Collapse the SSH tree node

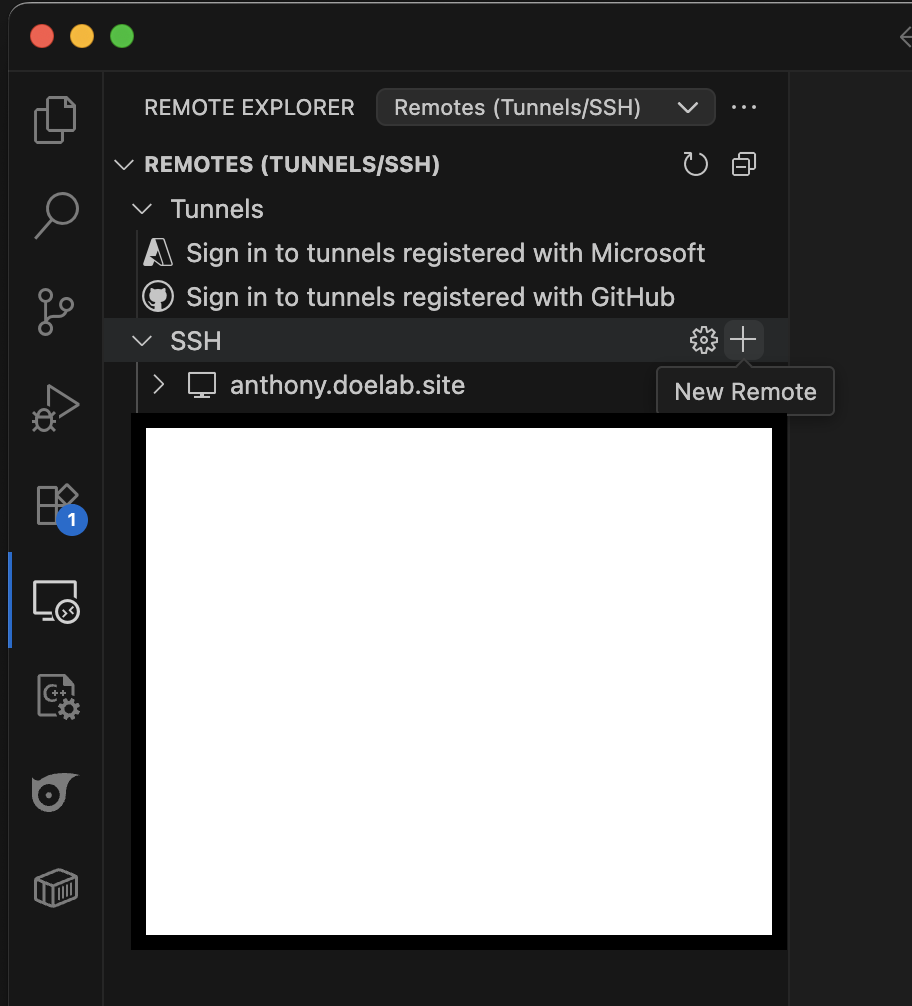142,341
